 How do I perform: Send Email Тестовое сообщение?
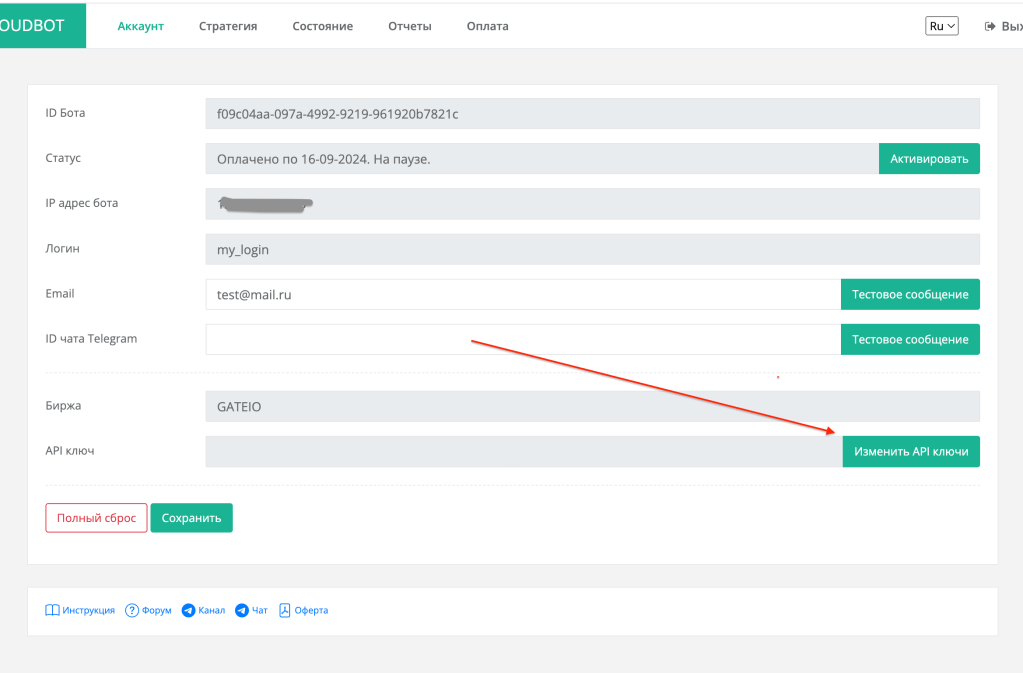910,294
